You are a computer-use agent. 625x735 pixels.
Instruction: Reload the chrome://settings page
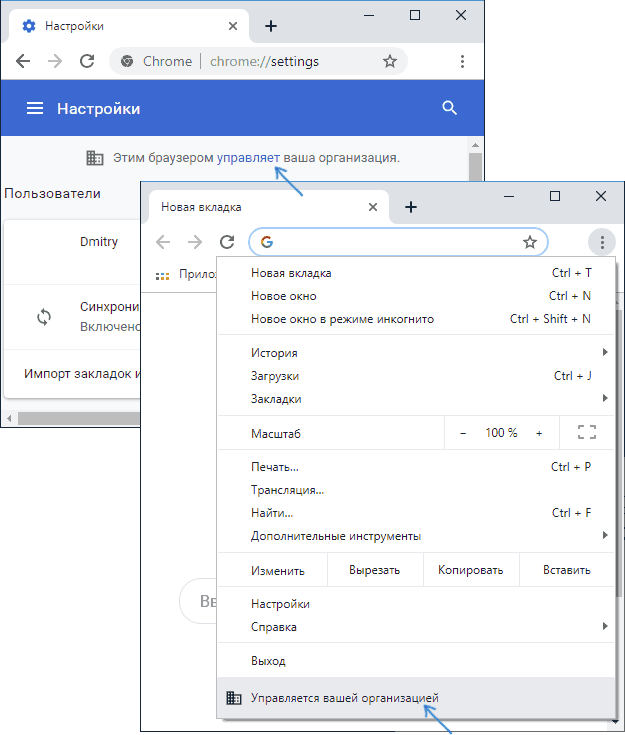(87, 61)
